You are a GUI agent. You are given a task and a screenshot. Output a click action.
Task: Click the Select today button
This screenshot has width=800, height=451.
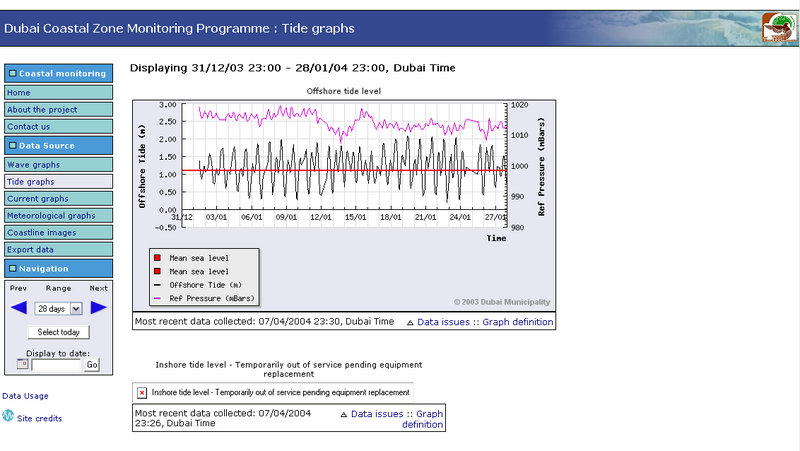[x=58, y=332]
